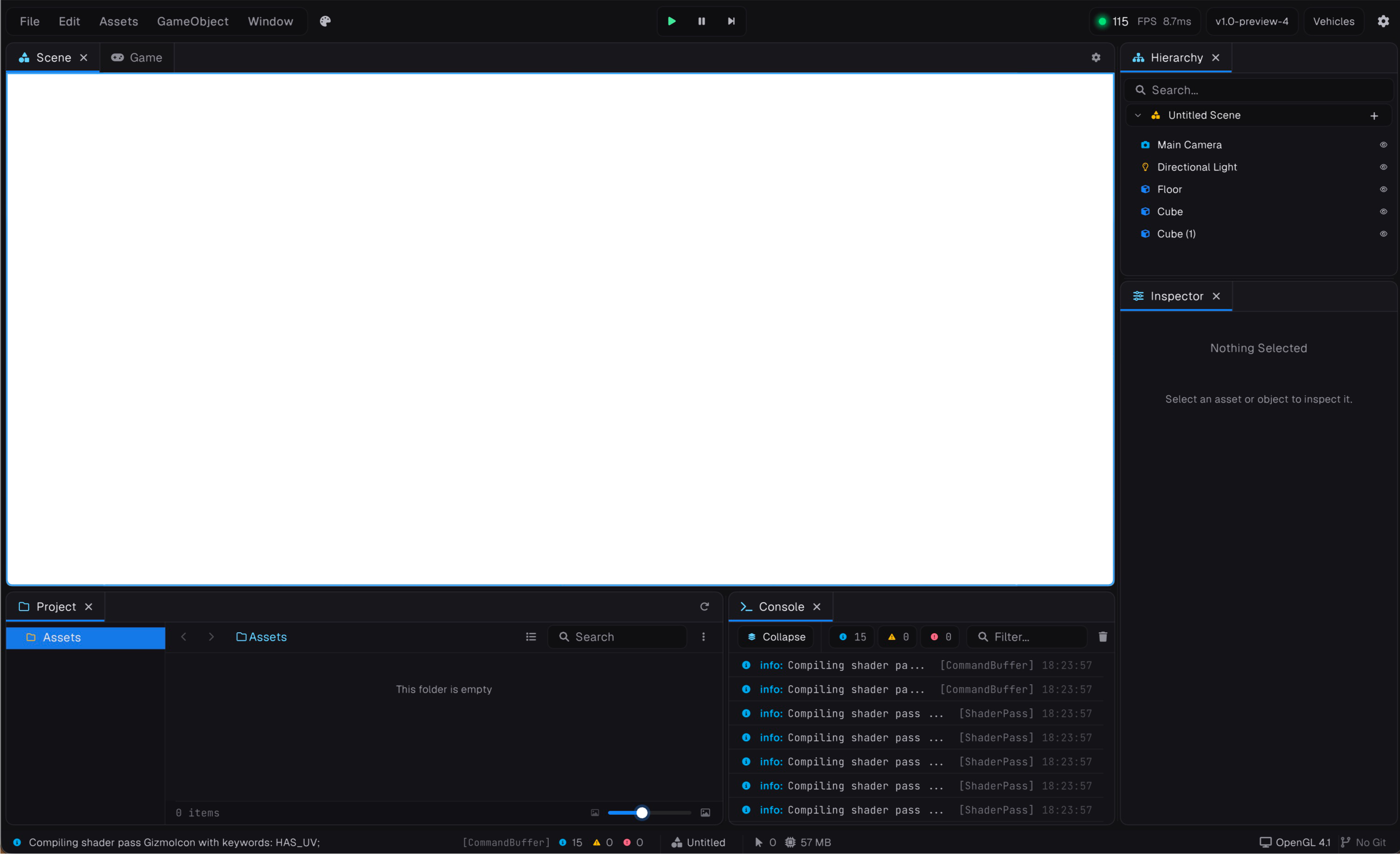Navigate forward in Project browser
Screen dimensions: 1400x854
pos(212,637)
